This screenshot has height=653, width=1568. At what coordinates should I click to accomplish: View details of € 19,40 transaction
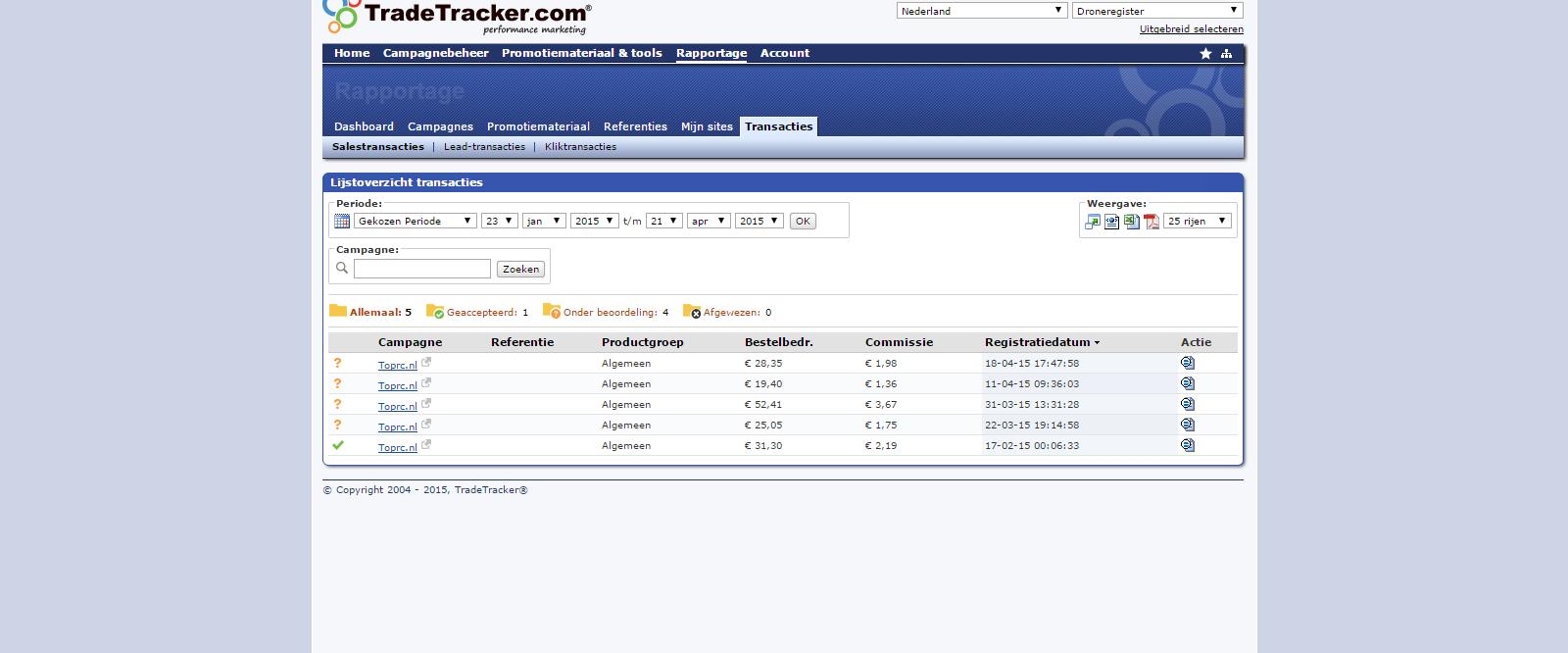point(1188,383)
